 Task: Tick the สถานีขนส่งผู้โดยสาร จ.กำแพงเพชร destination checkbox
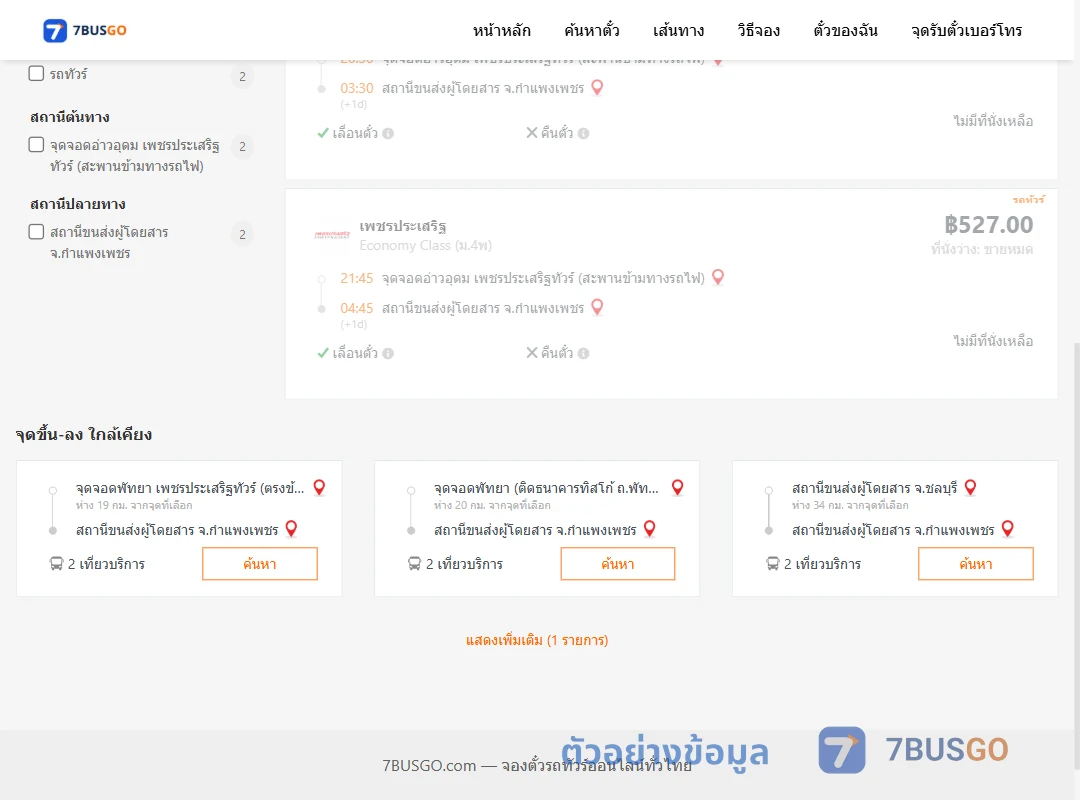(x=36, y=232)
